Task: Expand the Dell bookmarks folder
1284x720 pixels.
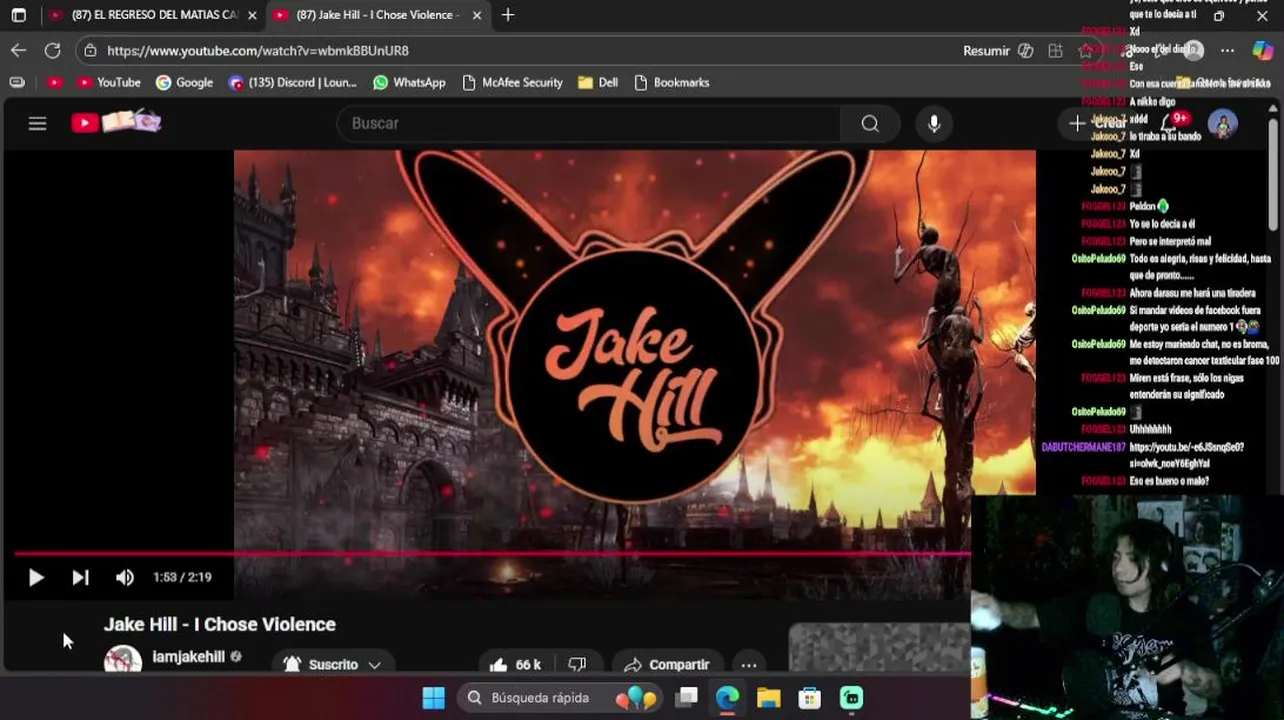Action: [x=598, y=82]
